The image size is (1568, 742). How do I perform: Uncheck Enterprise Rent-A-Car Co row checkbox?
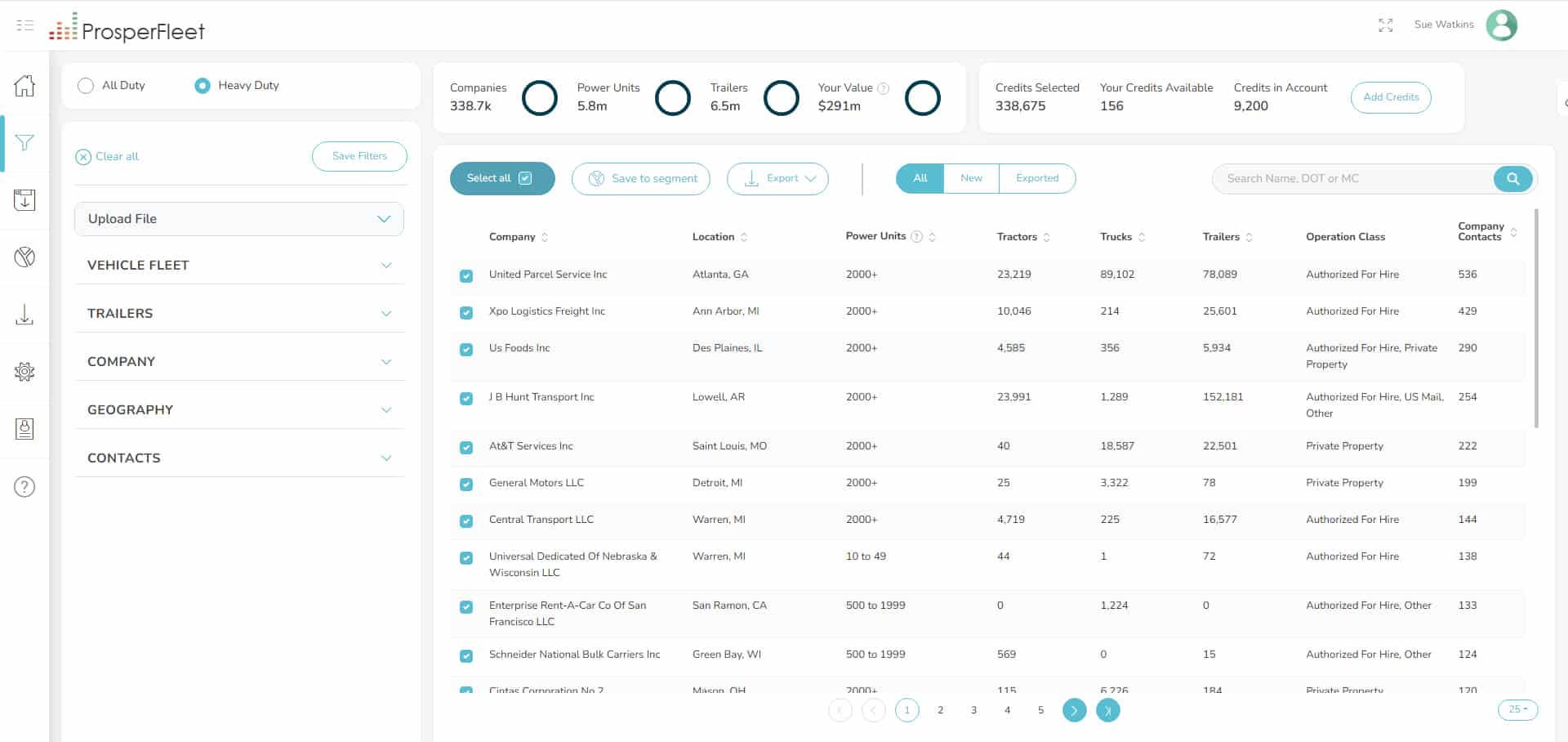coord(466,607)
